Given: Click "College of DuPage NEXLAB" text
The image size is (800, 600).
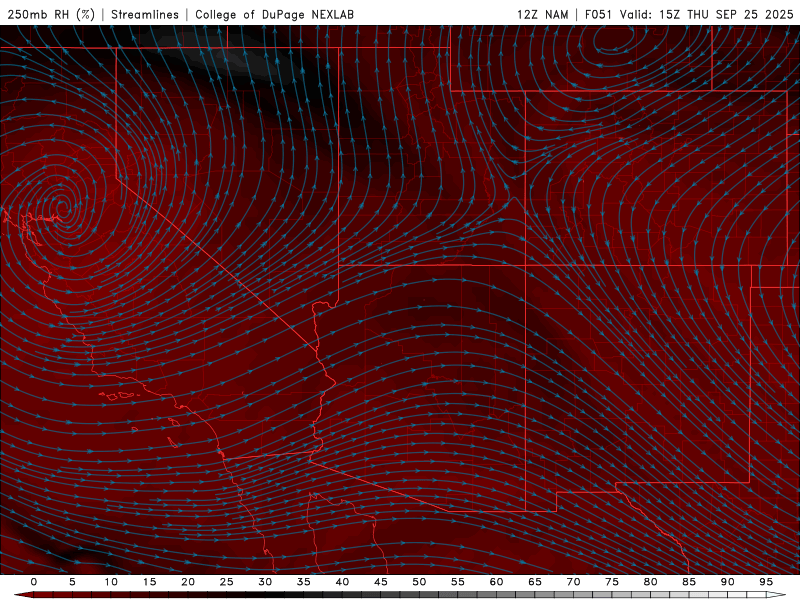Looking at the screenshot, I should [x=274, y=14].
